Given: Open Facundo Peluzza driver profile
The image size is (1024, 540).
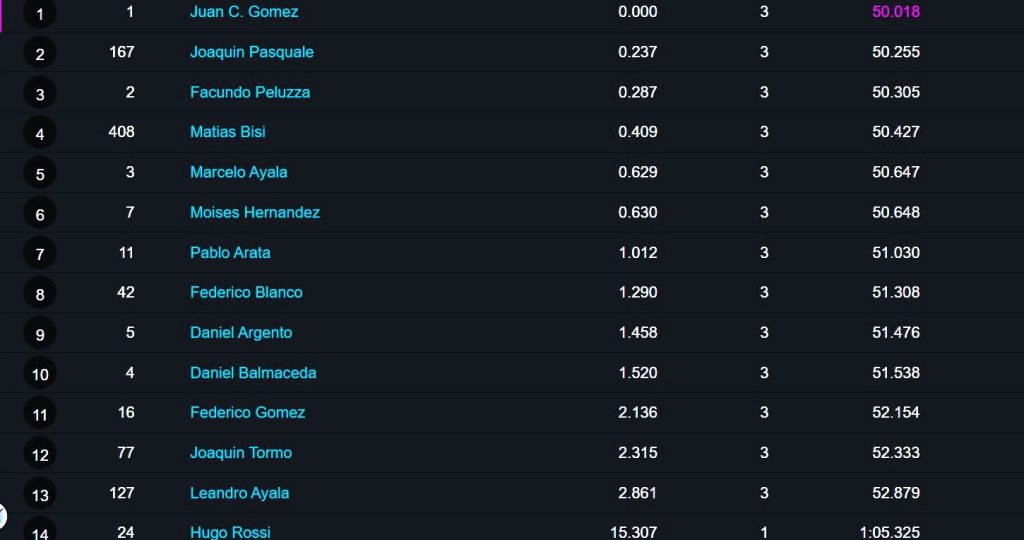Looking at the screenshot, I should [249, 92].
